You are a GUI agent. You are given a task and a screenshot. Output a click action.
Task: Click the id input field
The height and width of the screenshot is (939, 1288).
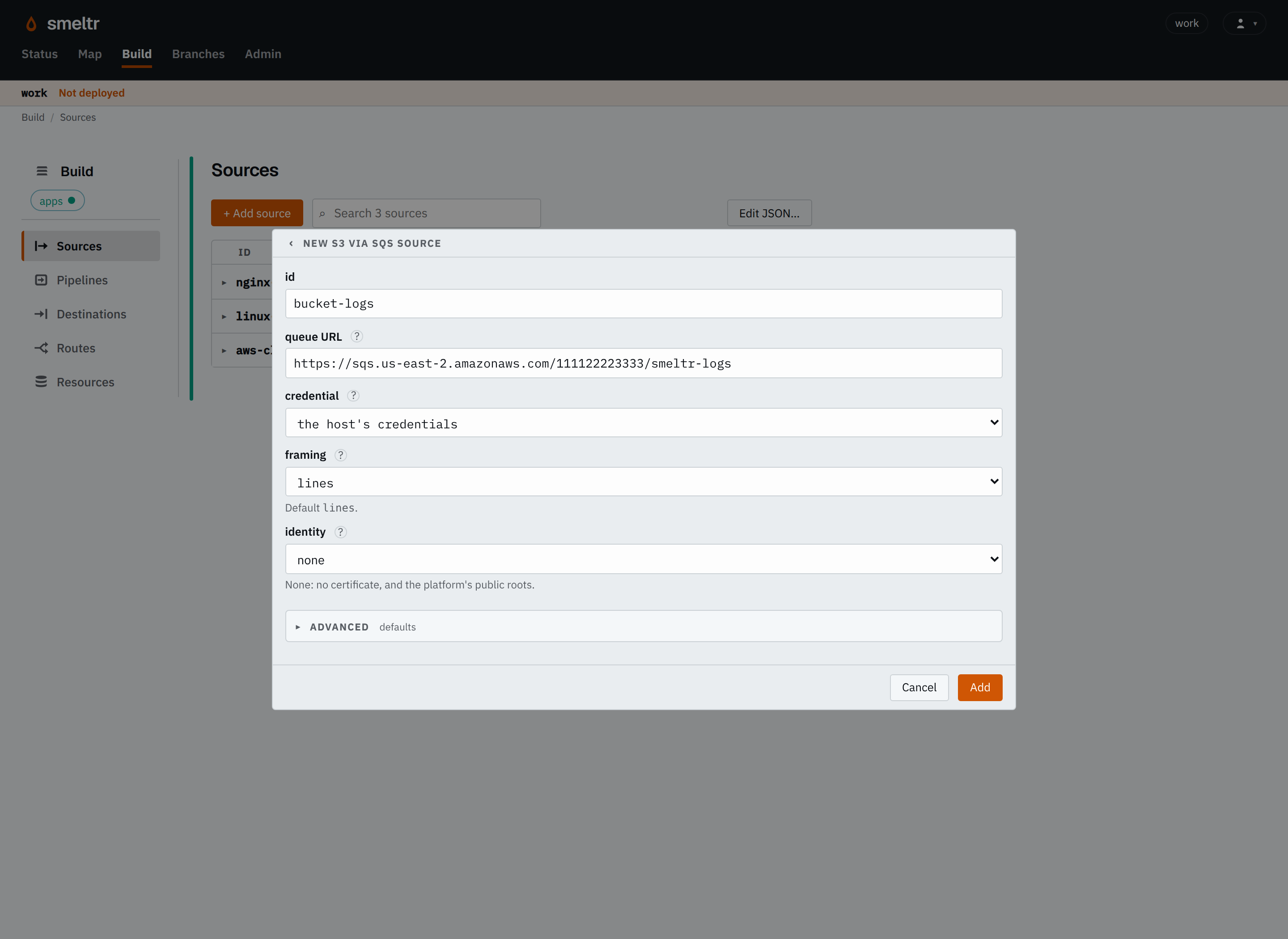(644, 304)
